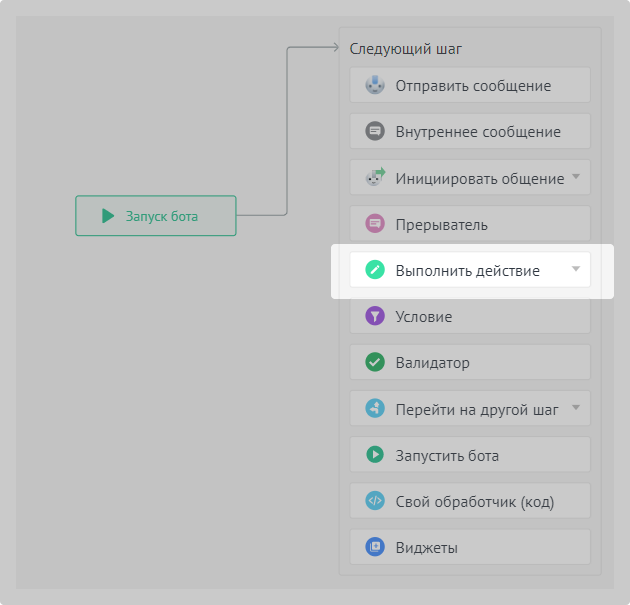Click the pink Прерыватель icon
The width and height of the screenshot is (630, 605).
375,224
